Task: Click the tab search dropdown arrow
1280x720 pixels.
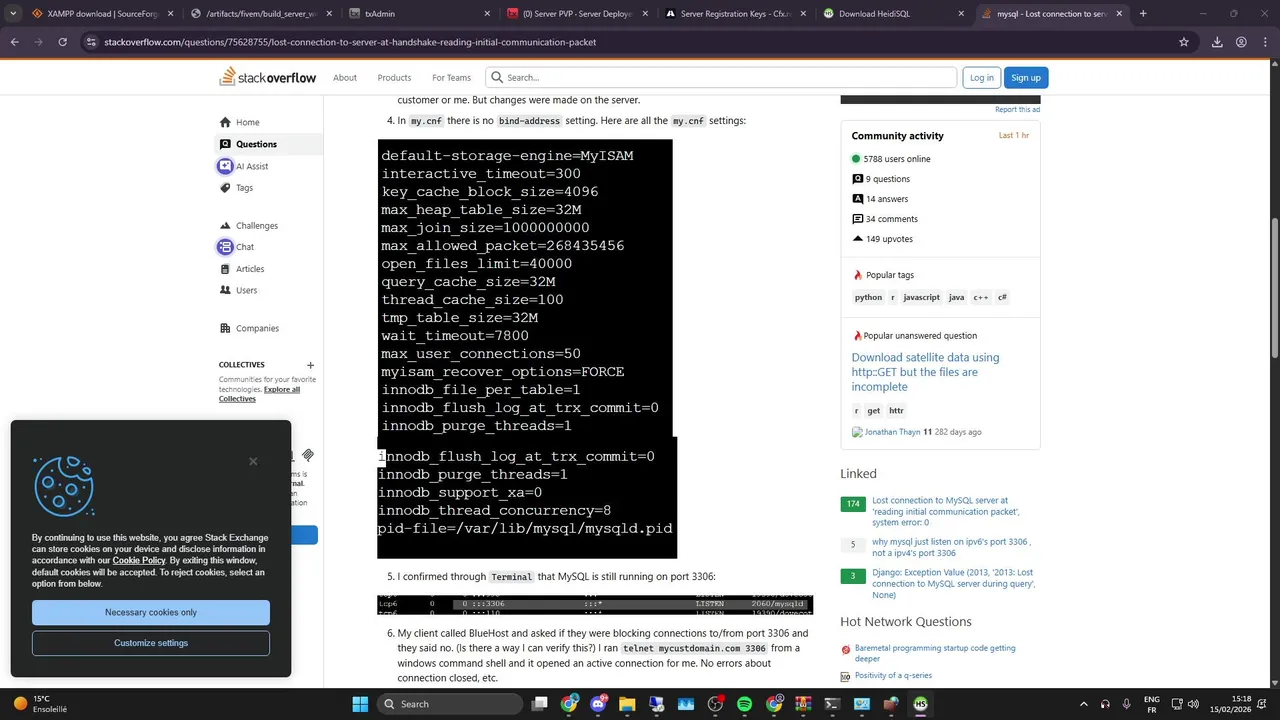Action: [13, 14]
